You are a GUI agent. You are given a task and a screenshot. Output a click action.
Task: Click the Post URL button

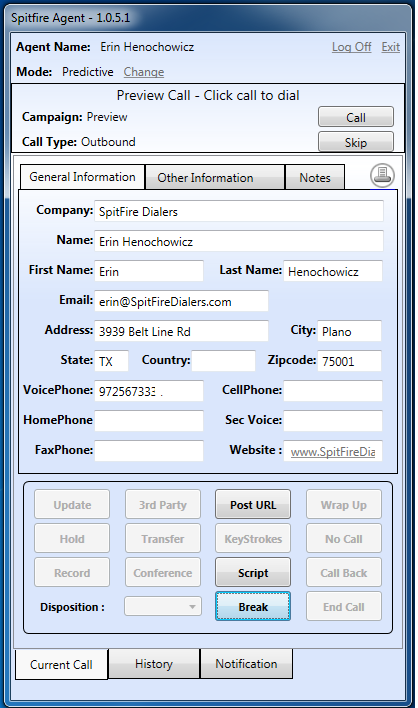point(253,504)
